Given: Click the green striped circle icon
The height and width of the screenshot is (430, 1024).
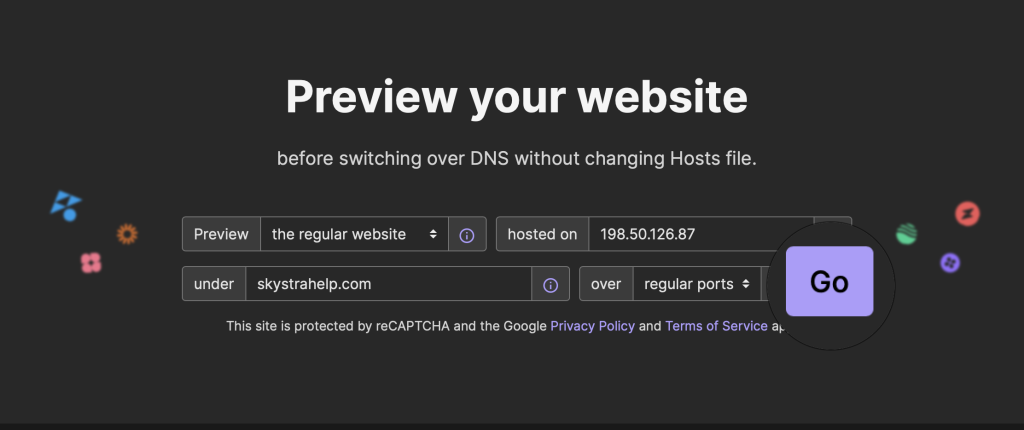Looking at the screenshot, I should [907, 234].
